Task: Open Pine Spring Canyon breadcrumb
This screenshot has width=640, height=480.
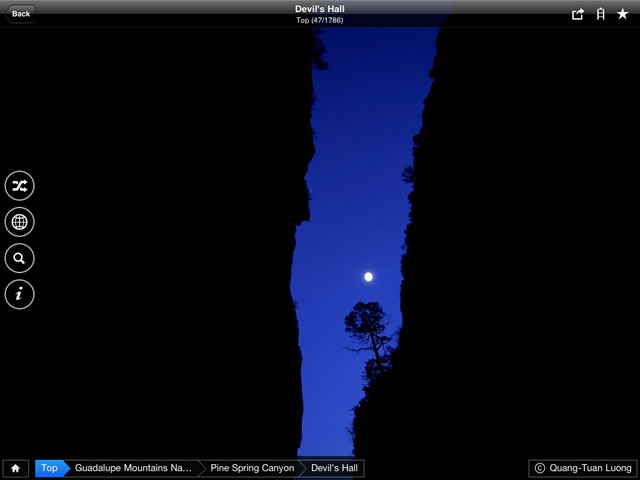Action: point(252,468)
